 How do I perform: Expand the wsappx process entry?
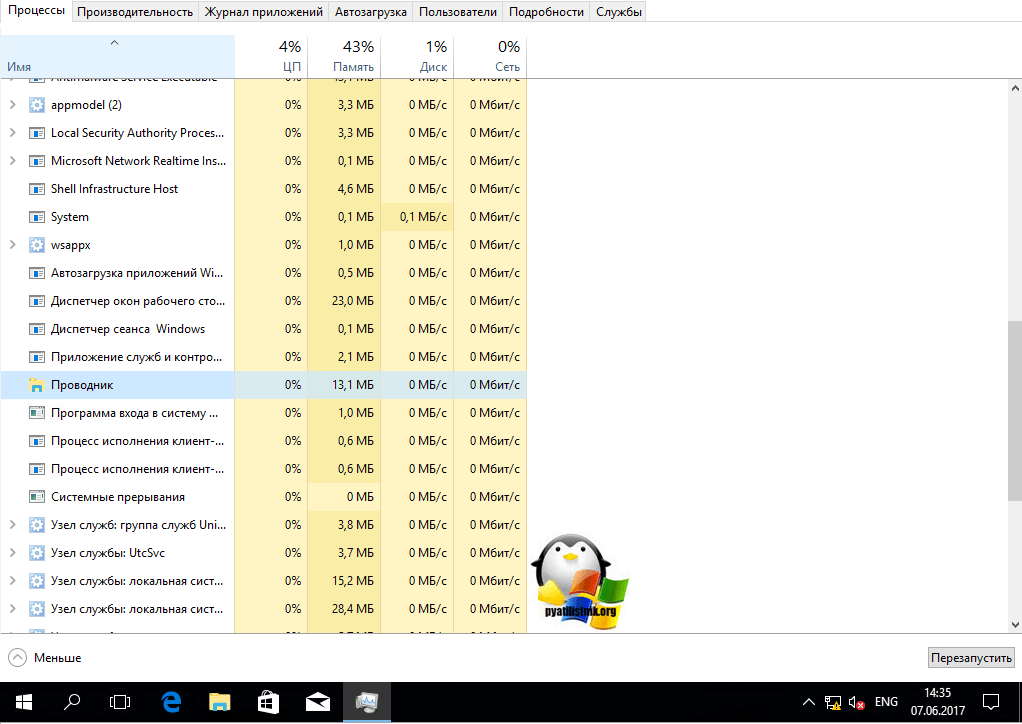(12, 245)
